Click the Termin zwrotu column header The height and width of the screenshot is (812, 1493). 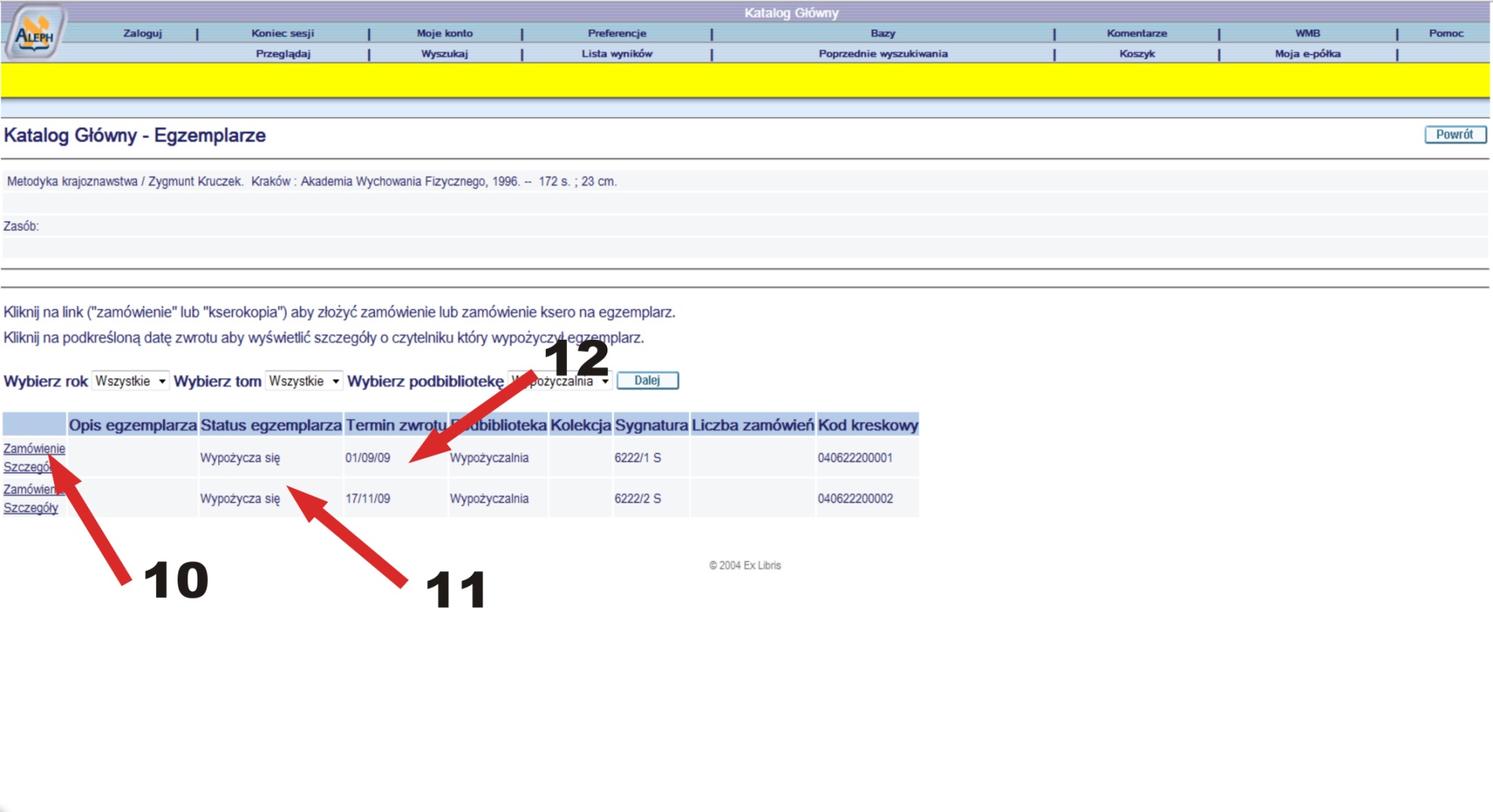pos(396,424)
